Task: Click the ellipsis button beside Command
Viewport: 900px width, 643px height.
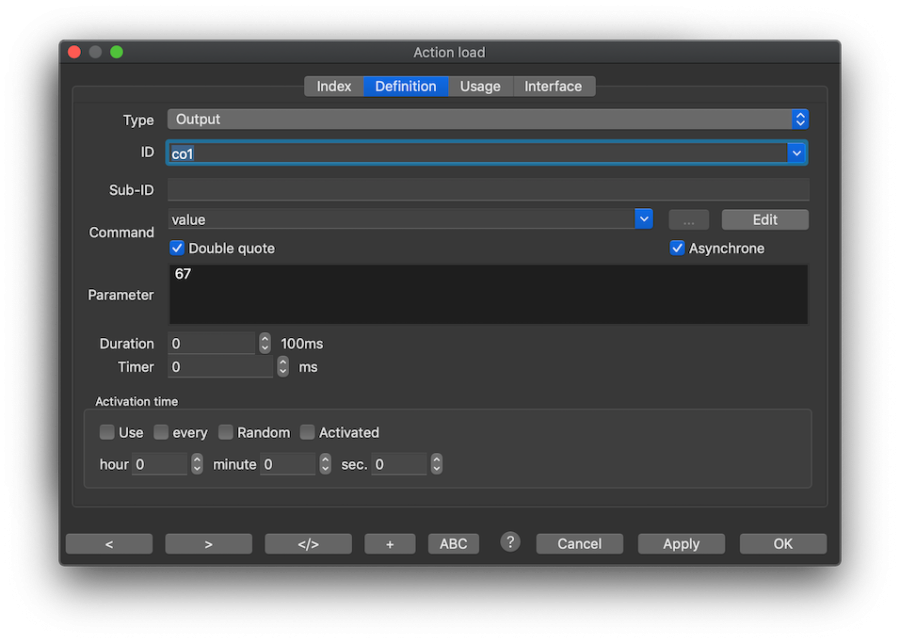Action: pyautogui.click(x=688, y=220)
